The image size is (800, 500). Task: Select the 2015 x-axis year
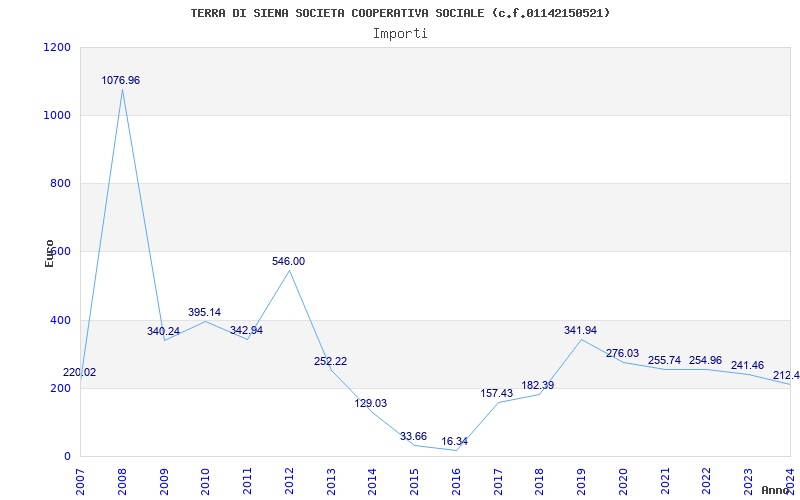click(415, 482)
